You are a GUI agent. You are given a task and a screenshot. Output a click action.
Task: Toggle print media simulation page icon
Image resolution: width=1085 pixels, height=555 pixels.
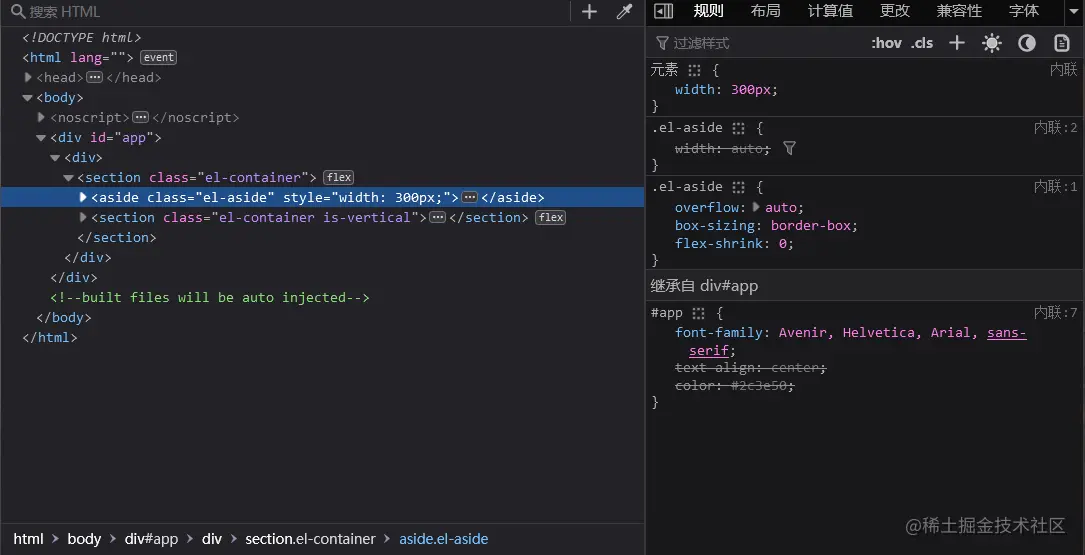point(1061,43)
